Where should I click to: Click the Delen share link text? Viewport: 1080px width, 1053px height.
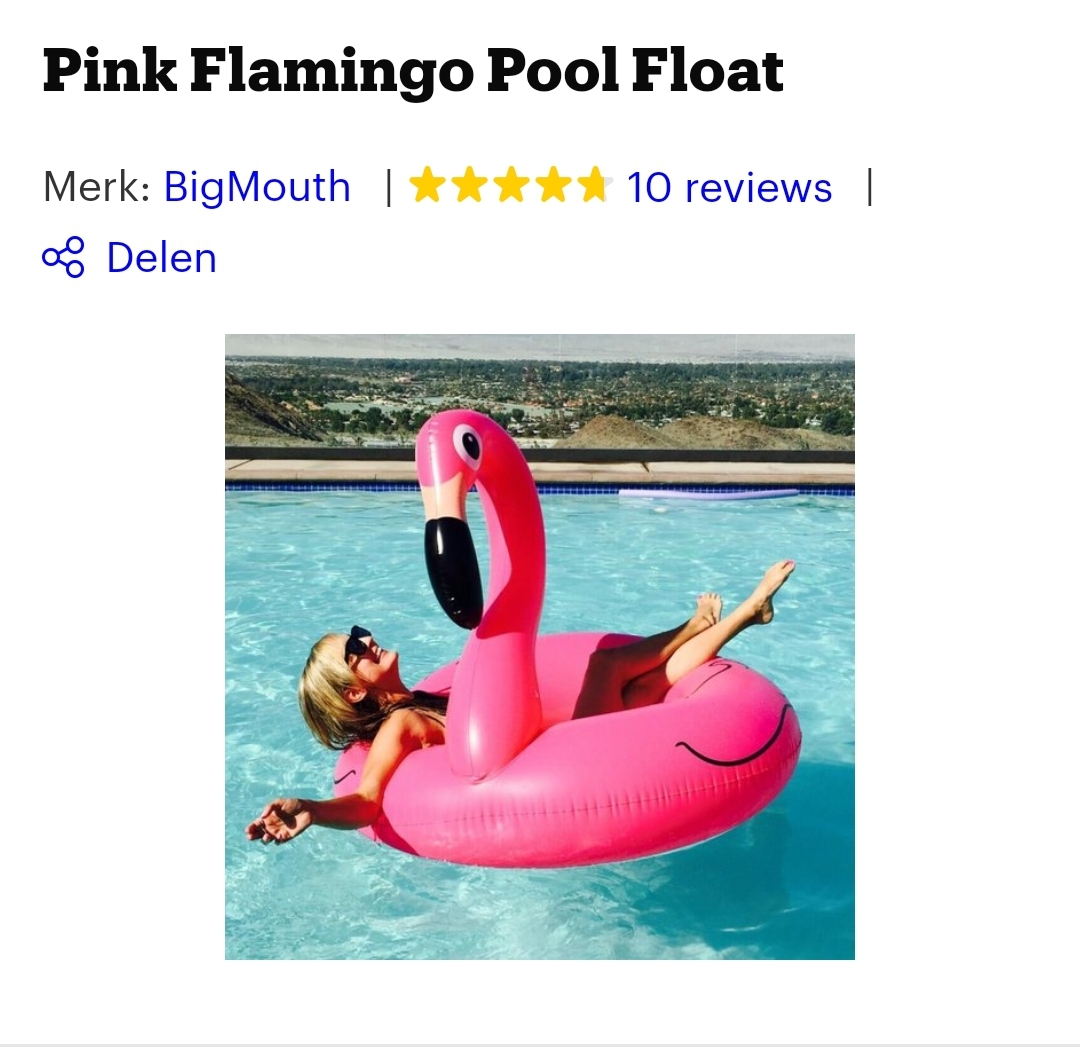point(161,258)
